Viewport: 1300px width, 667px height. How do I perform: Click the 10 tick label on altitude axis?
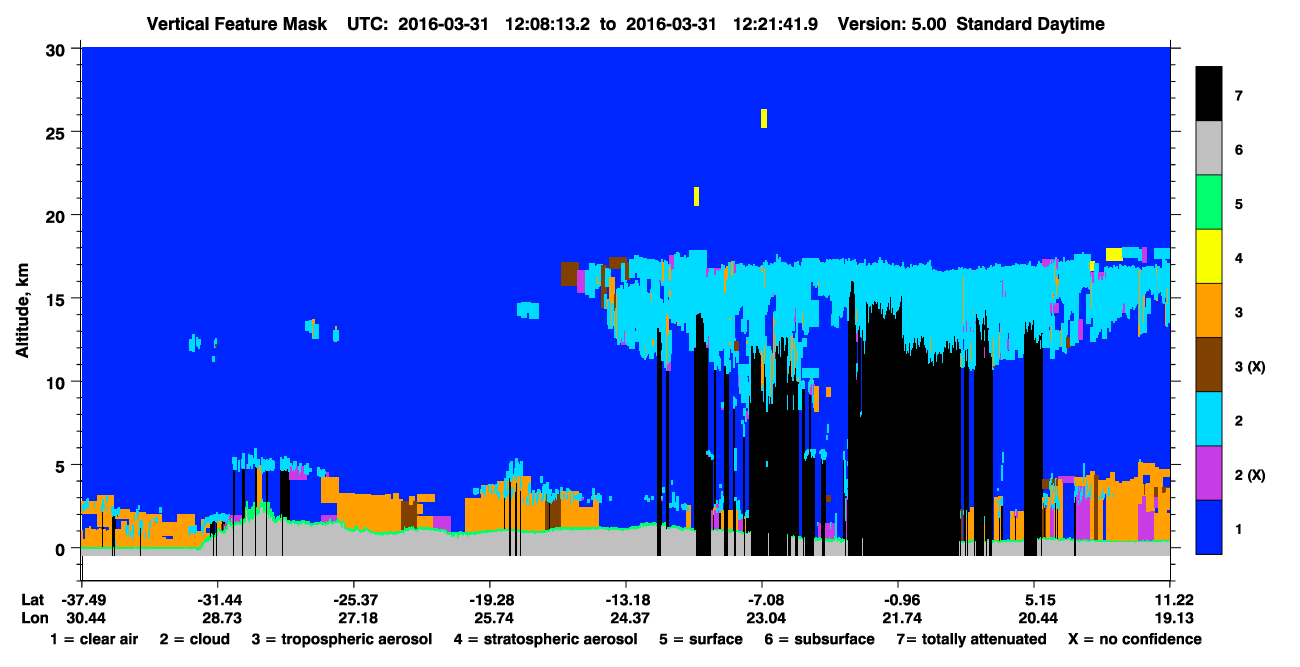click(57, 382)
